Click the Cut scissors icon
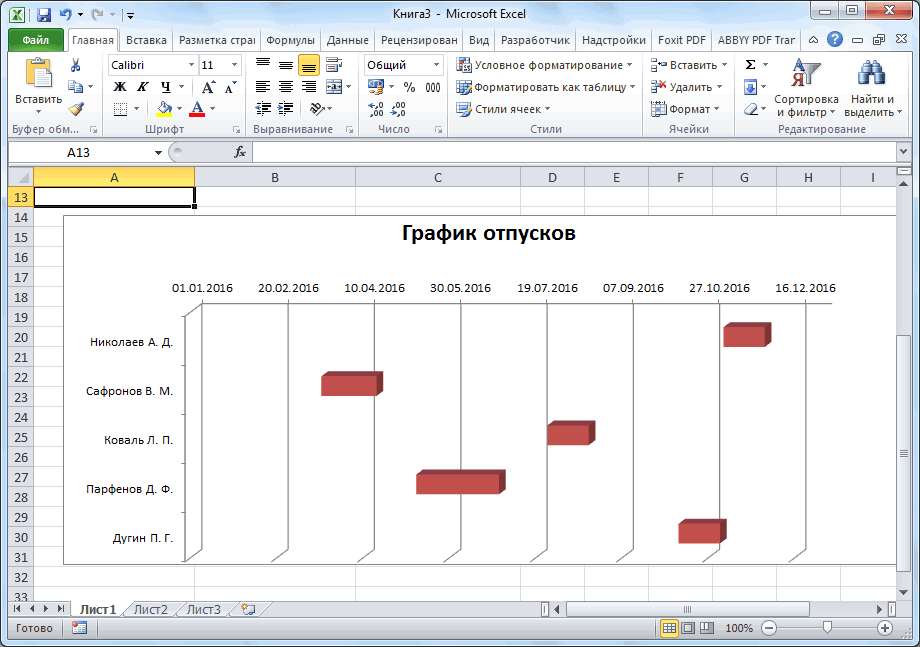This screenshot has width=920, height=647. [x=76, y=65]
